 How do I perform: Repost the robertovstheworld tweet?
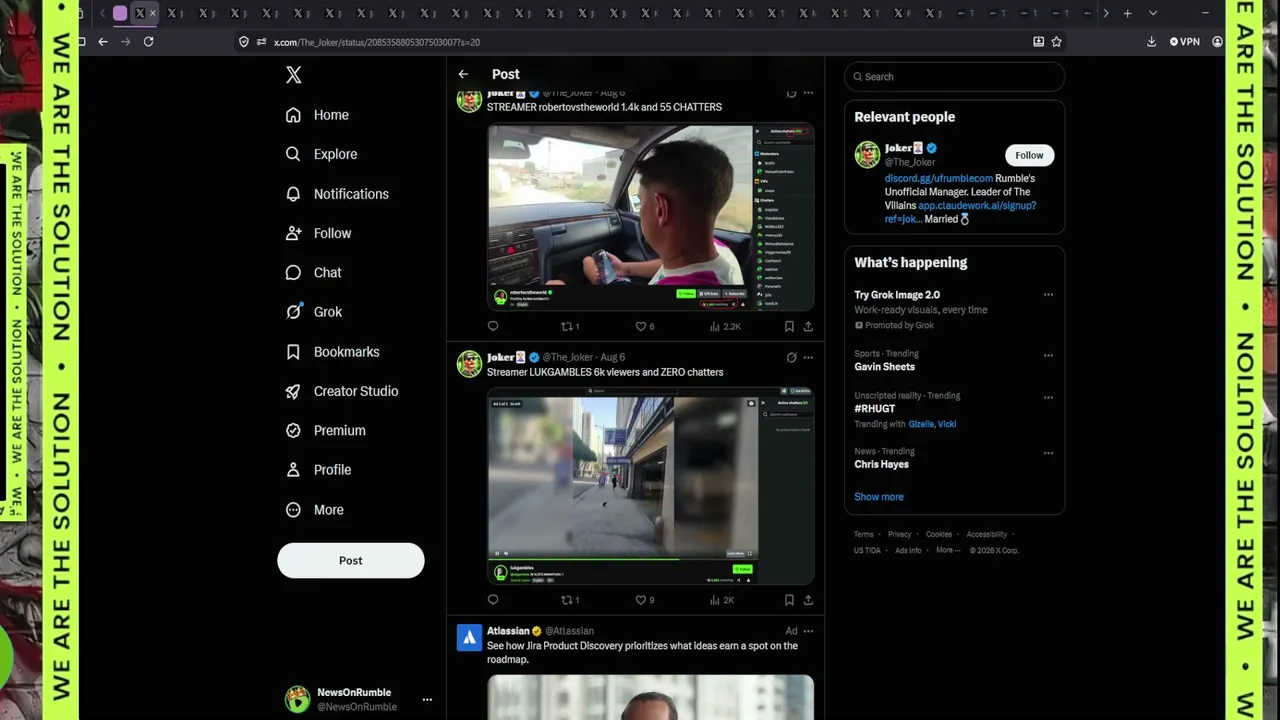(570, 326)
